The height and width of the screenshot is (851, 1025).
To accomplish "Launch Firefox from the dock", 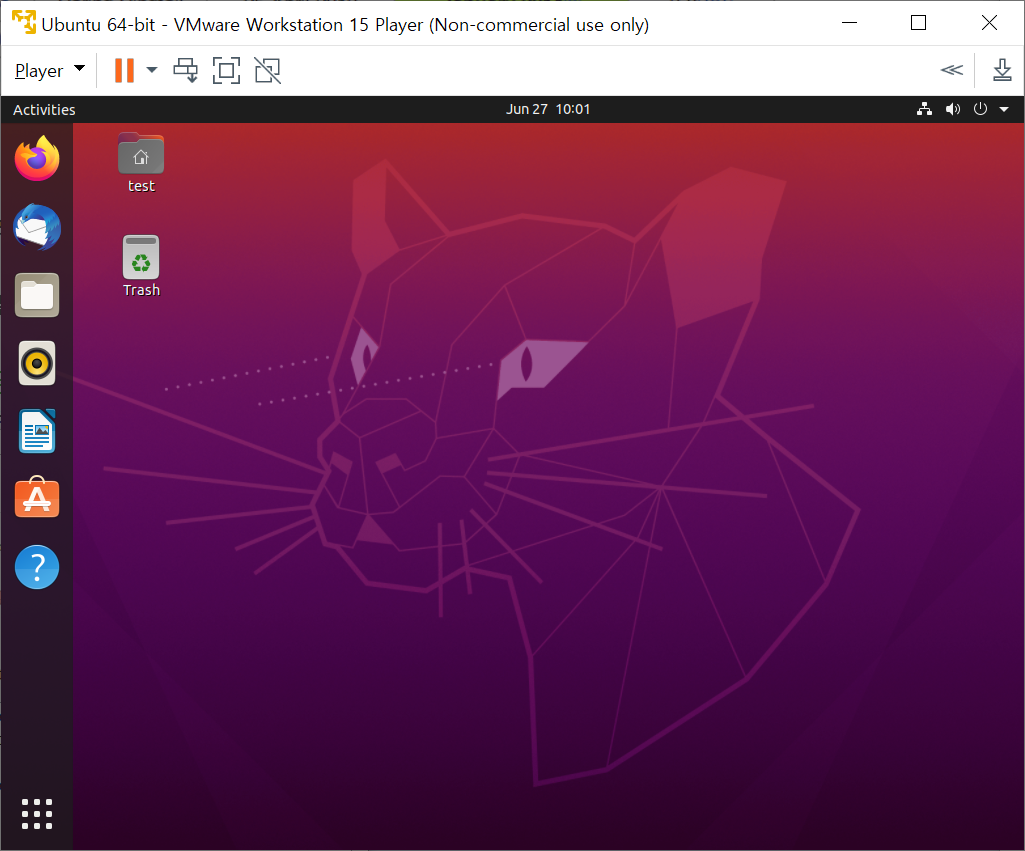I will [37, 159].
